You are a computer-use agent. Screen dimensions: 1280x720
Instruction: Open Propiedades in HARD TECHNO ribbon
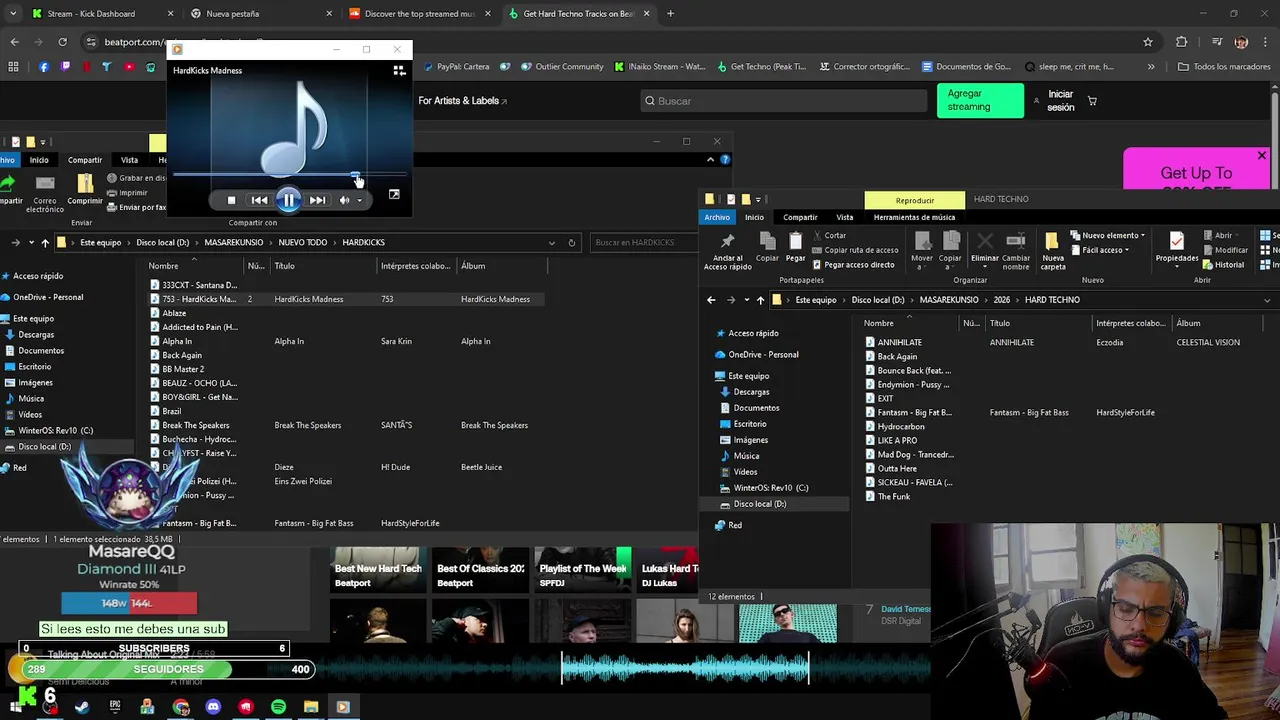[x=1177, y=248]
